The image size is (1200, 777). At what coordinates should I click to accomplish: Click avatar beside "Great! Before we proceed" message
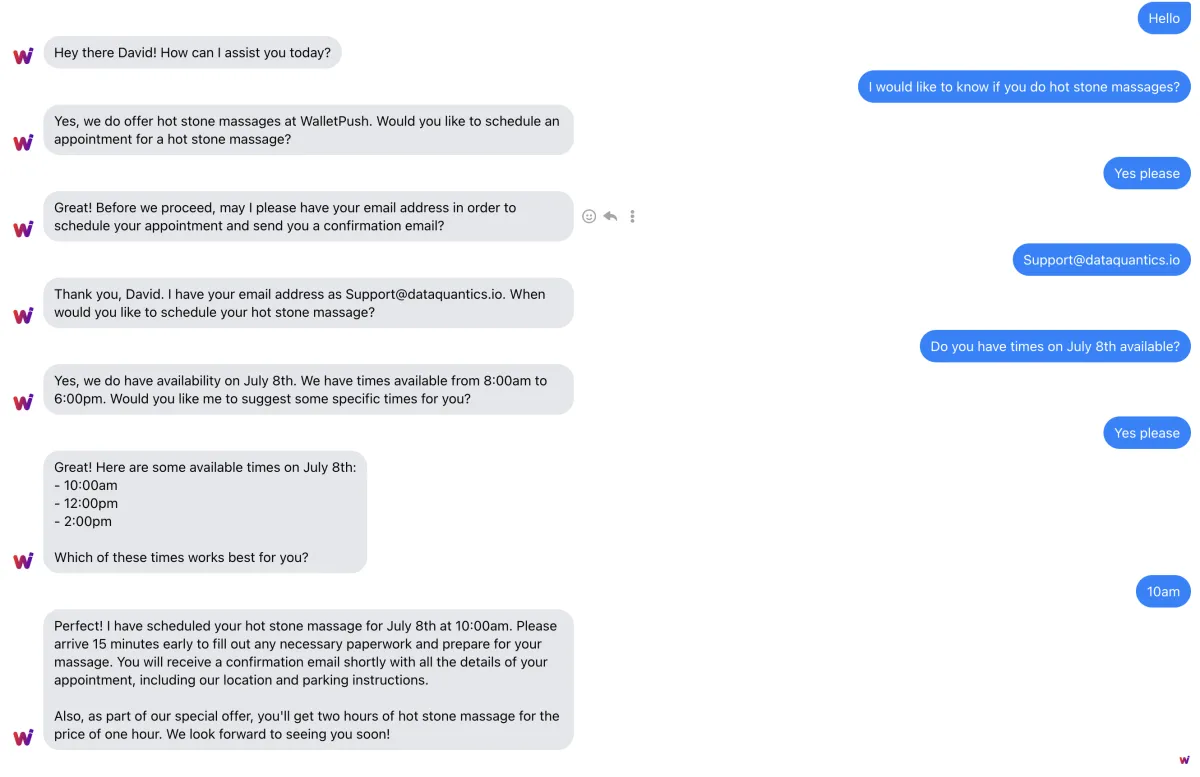point(23,229)
